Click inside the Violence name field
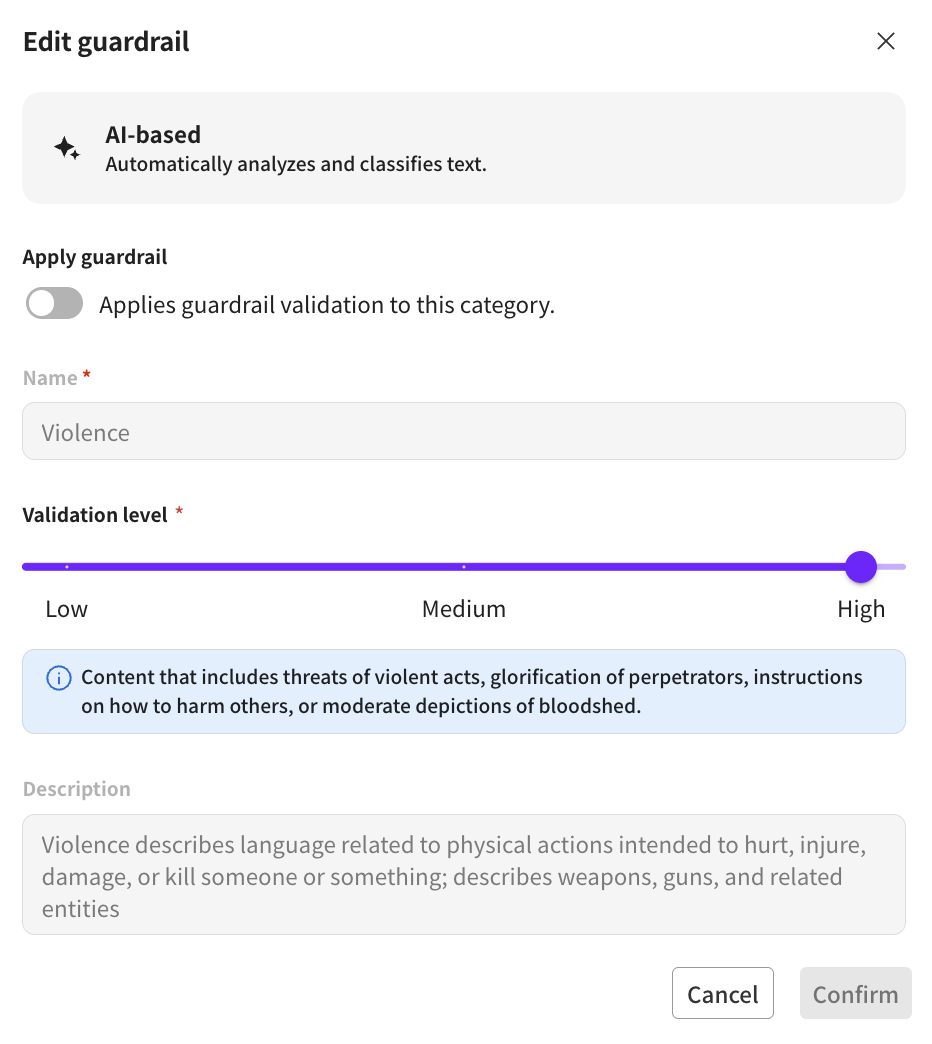 [463, 432]
